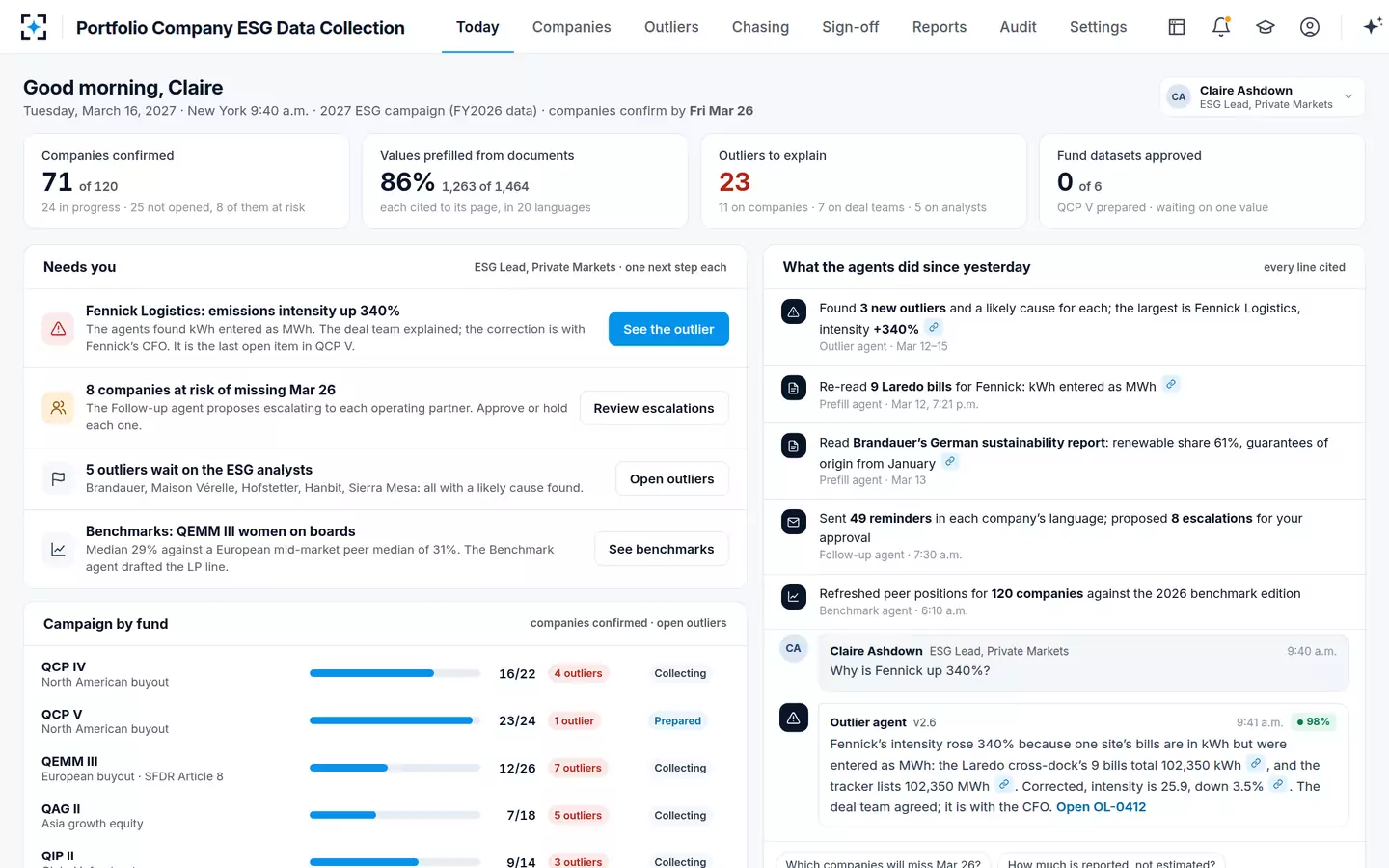This screenshot has width=1389, height=868.
Task: Click Review escalations button
Action: click(654, 408)
